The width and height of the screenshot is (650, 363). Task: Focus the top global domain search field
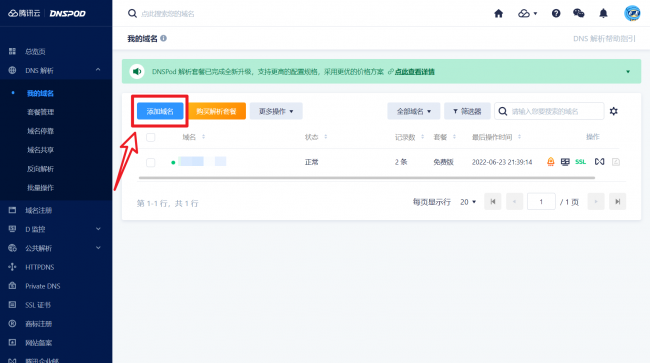coord(167,14)
